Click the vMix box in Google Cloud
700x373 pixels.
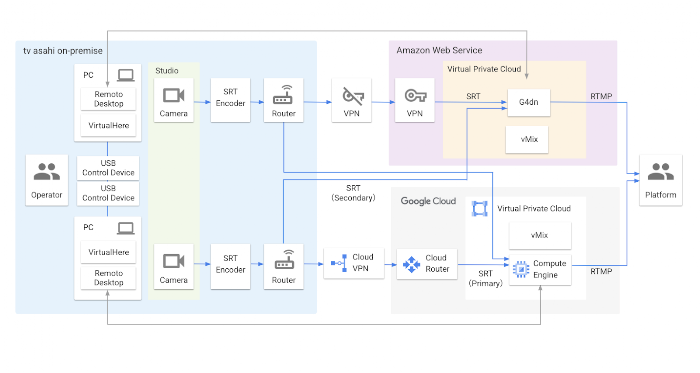540,235
